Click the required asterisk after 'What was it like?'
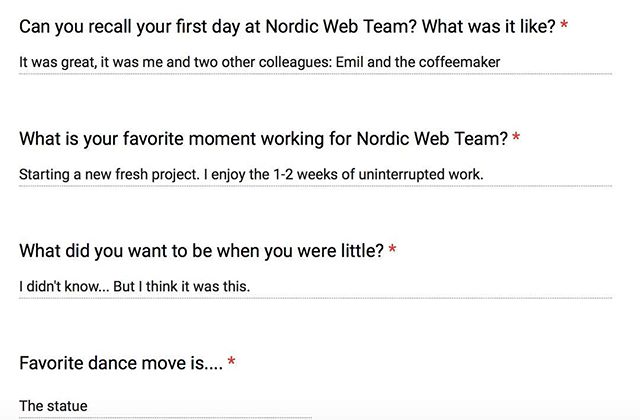Image resolution: width=640 pixels, height=420 pixels. pos(564,24)
